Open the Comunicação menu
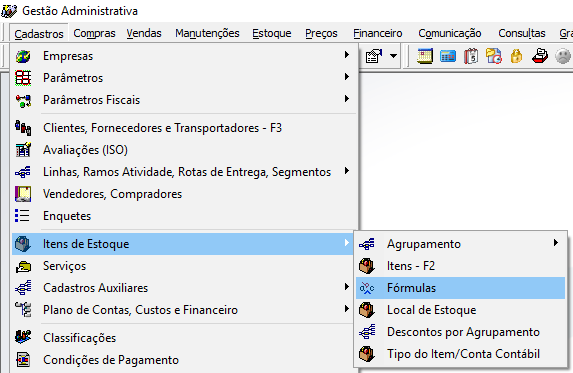The image size is (573, 373). click(449, 33)
